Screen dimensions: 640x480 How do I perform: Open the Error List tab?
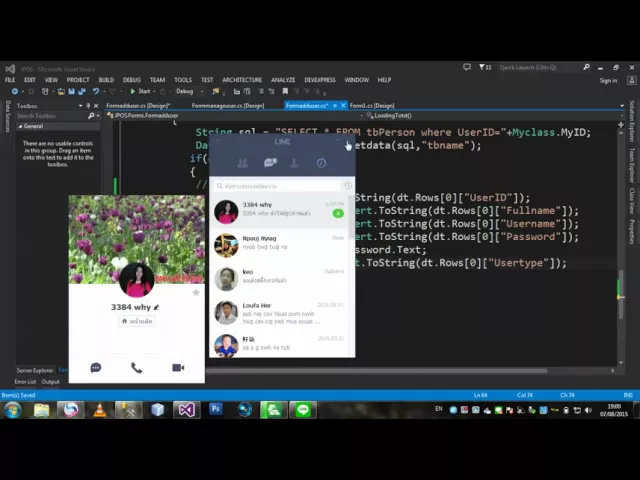25,382
